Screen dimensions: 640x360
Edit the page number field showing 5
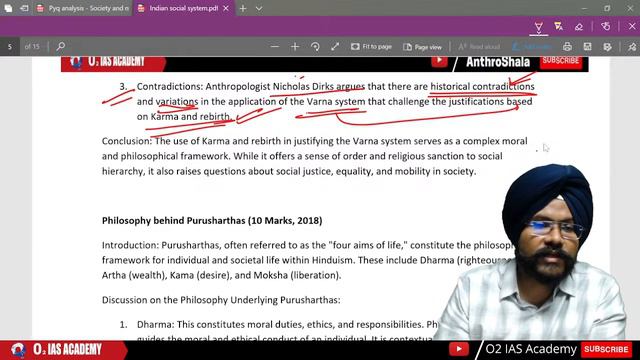point(10,47)
